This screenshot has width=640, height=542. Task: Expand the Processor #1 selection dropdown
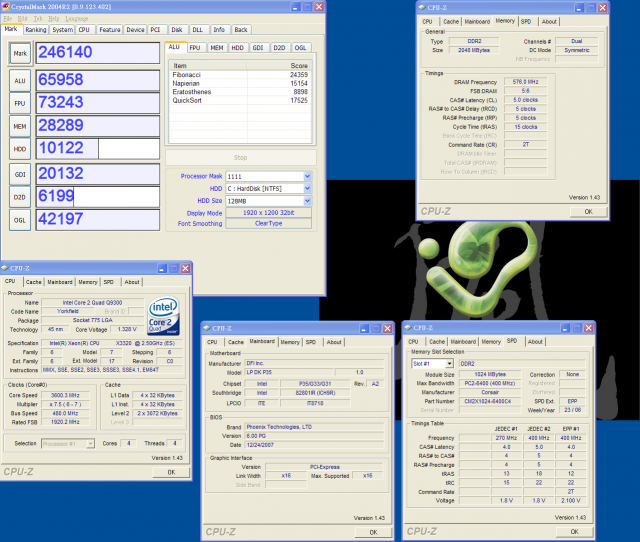90,444
